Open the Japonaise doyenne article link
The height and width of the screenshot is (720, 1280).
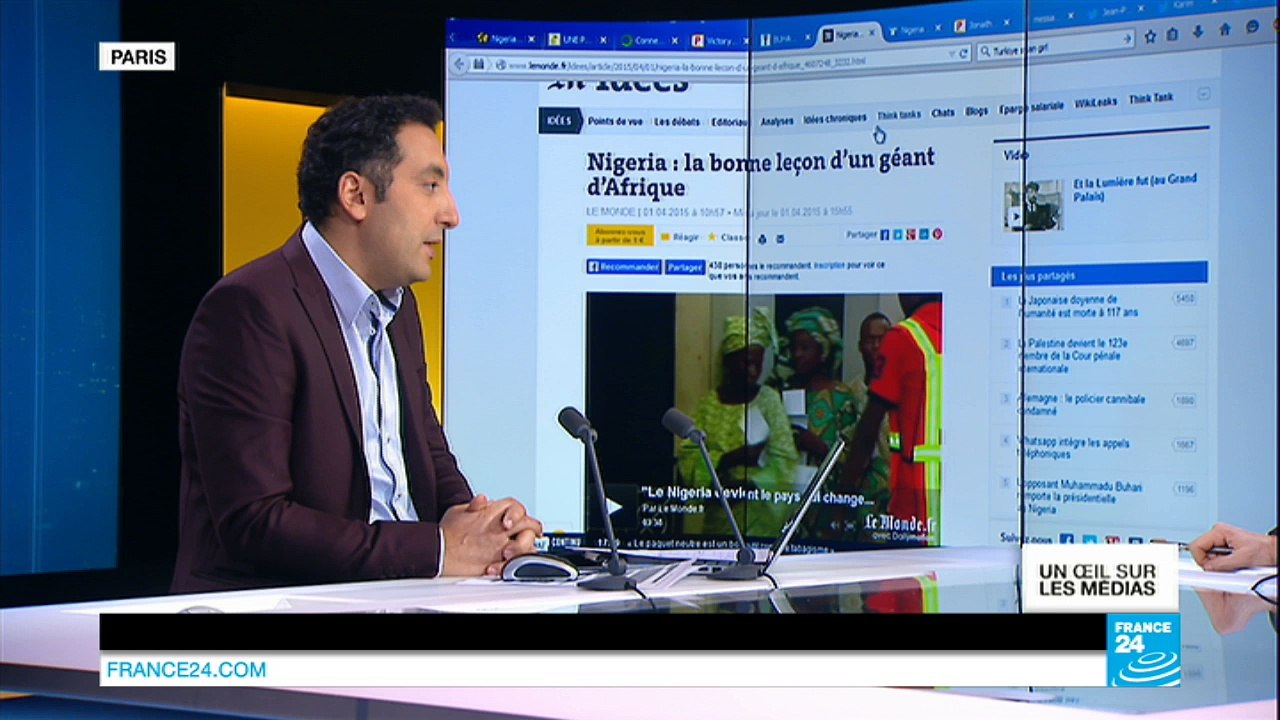pos(1077,305)
